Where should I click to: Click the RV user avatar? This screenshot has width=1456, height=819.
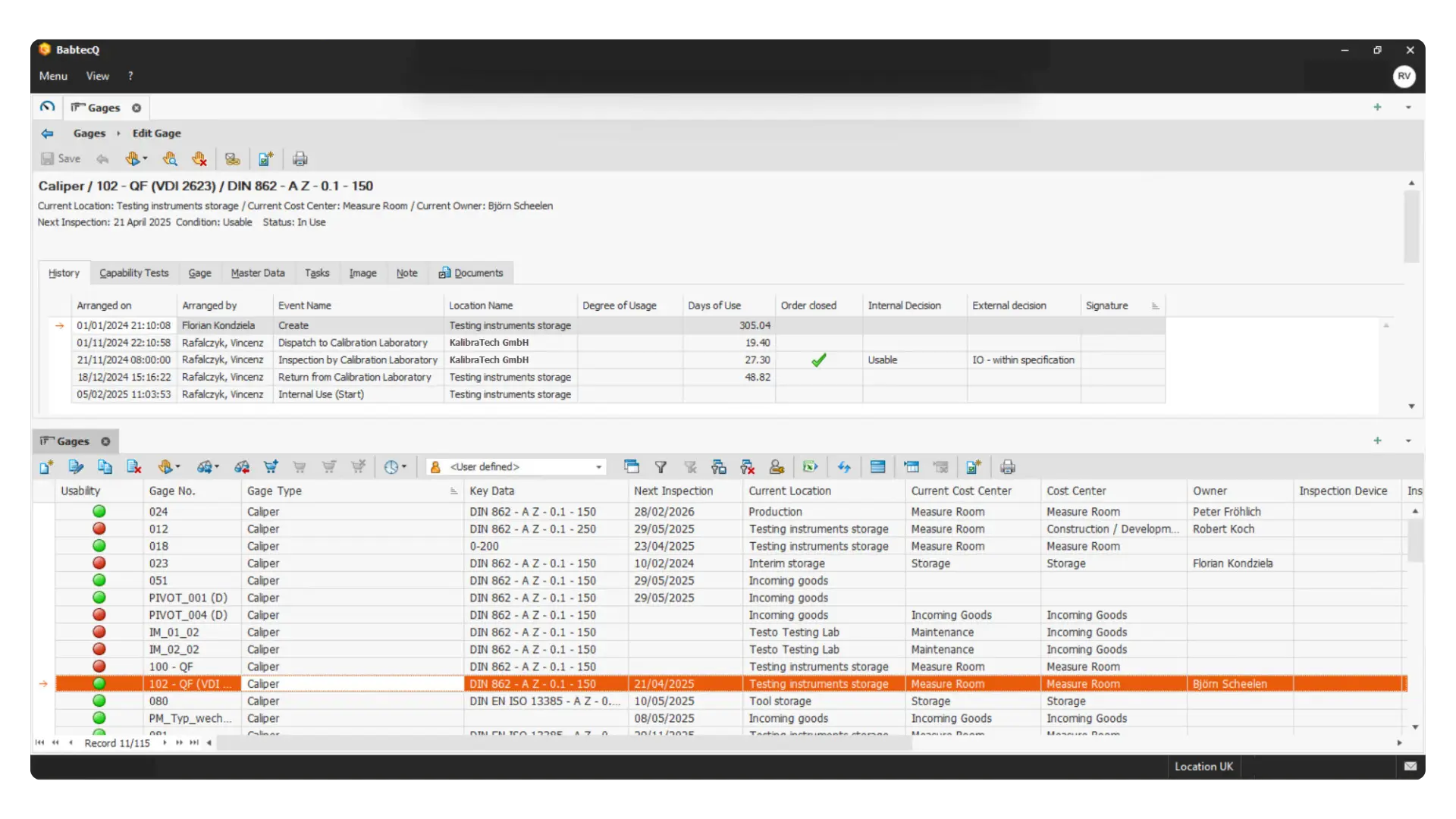(x=1404, y=76)
